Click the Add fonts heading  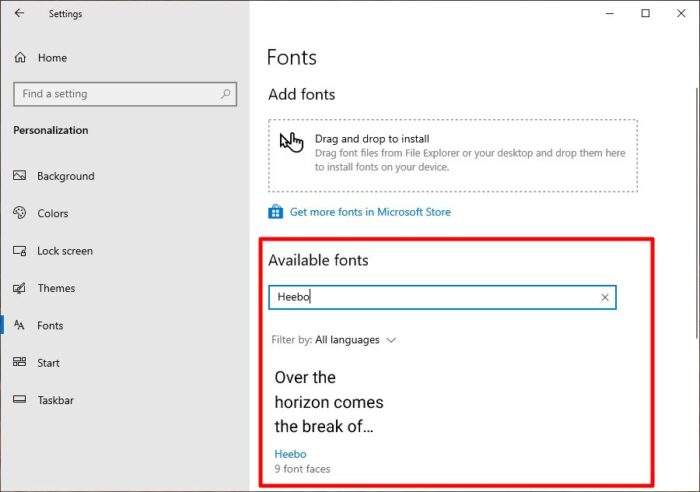(302, 94)
